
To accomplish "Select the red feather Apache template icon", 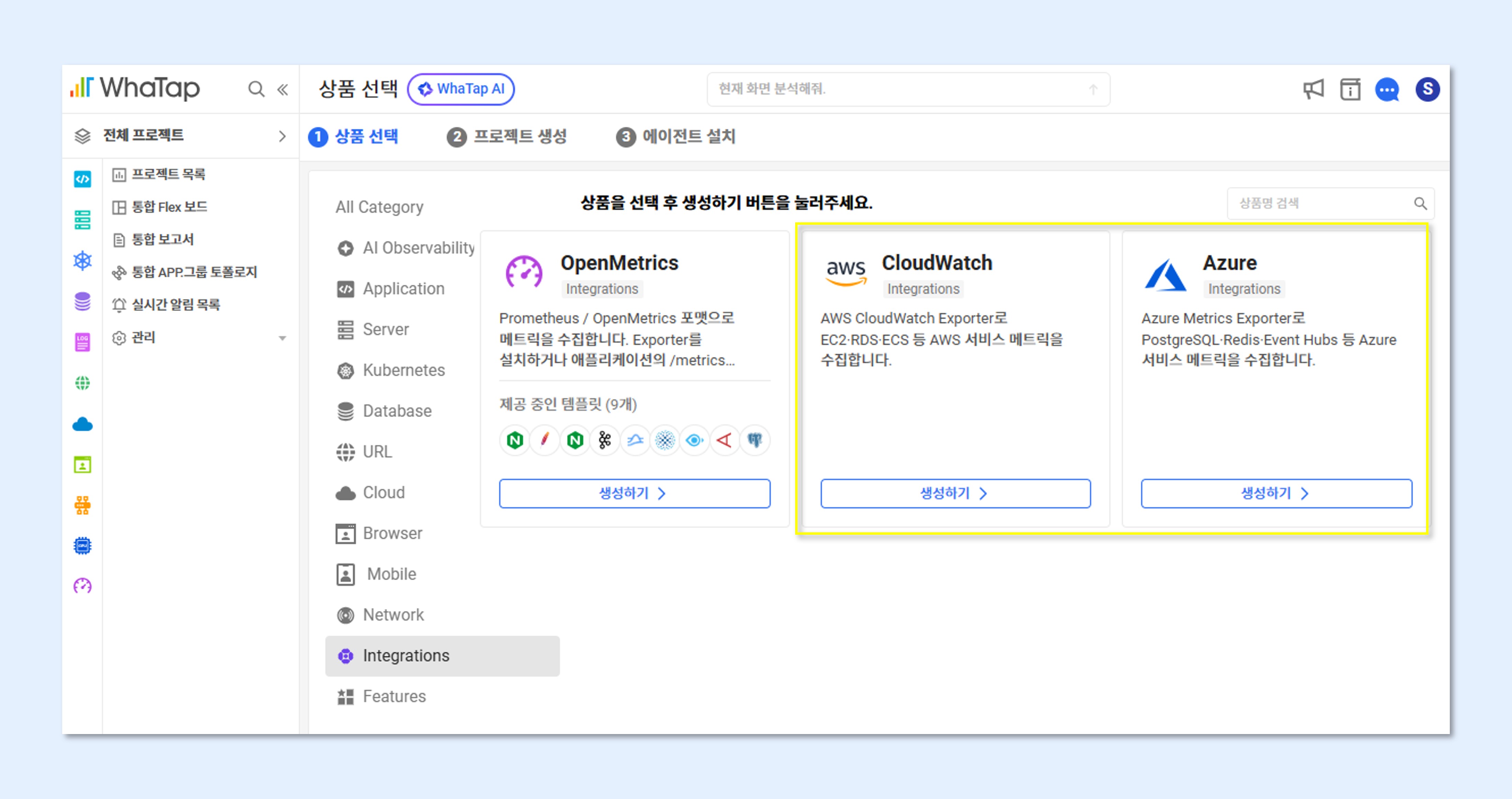I will 545,440.
